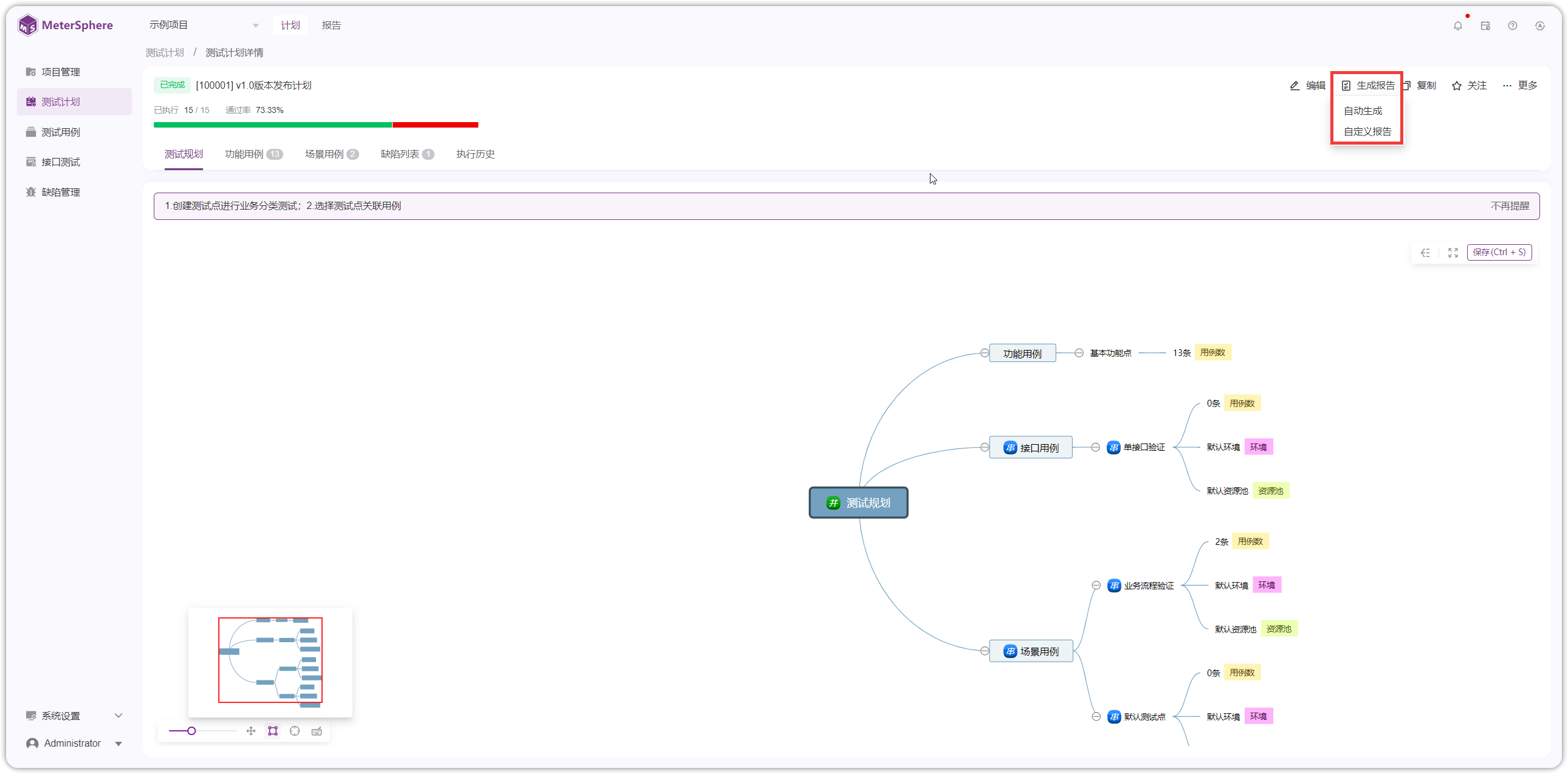Expand 系统设置 in the sidebar
The width and height of the screenshot is (1568, 774).
pos(74,716)
